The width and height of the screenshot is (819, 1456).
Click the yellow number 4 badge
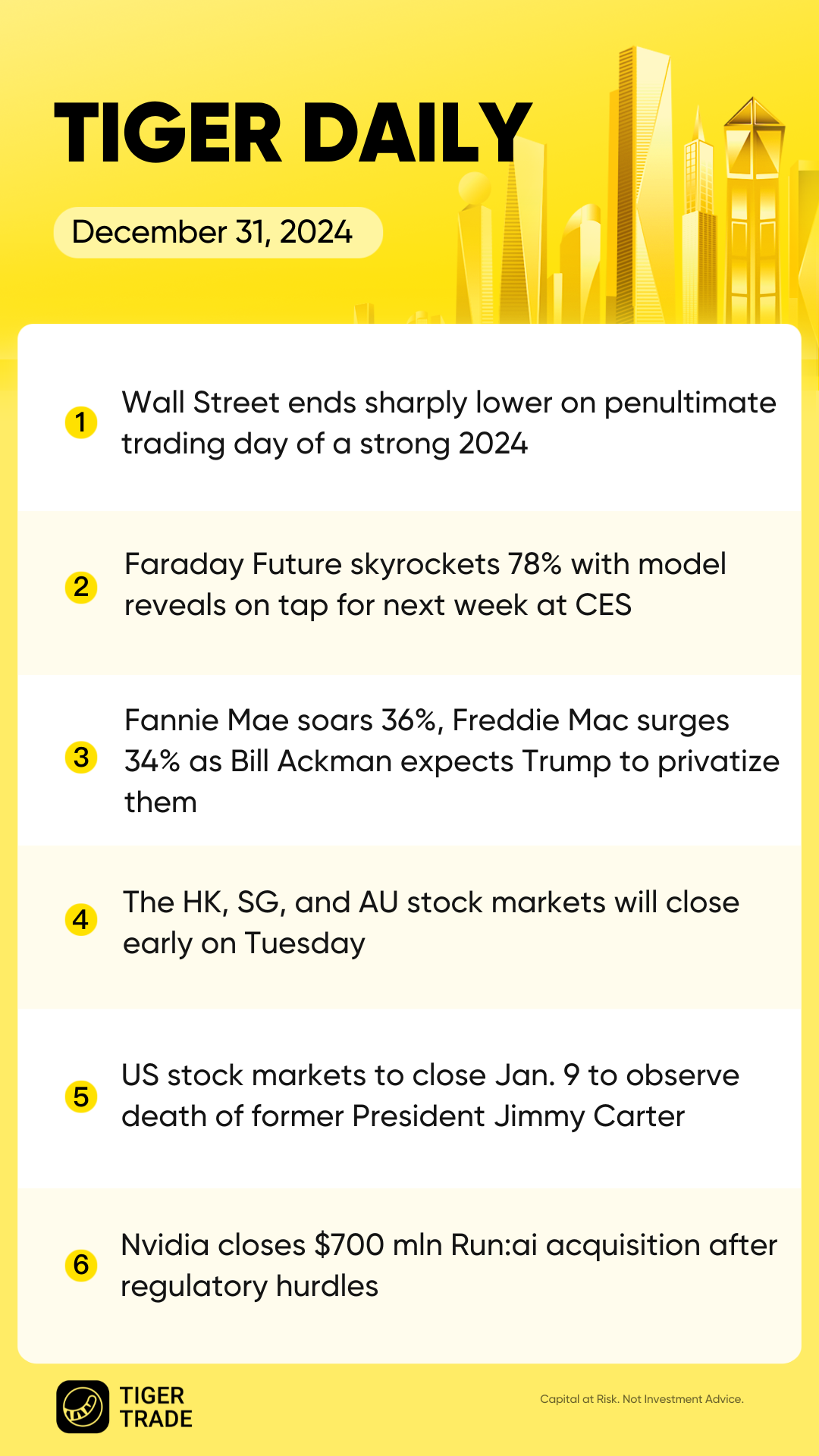click(x=81, y=920)
